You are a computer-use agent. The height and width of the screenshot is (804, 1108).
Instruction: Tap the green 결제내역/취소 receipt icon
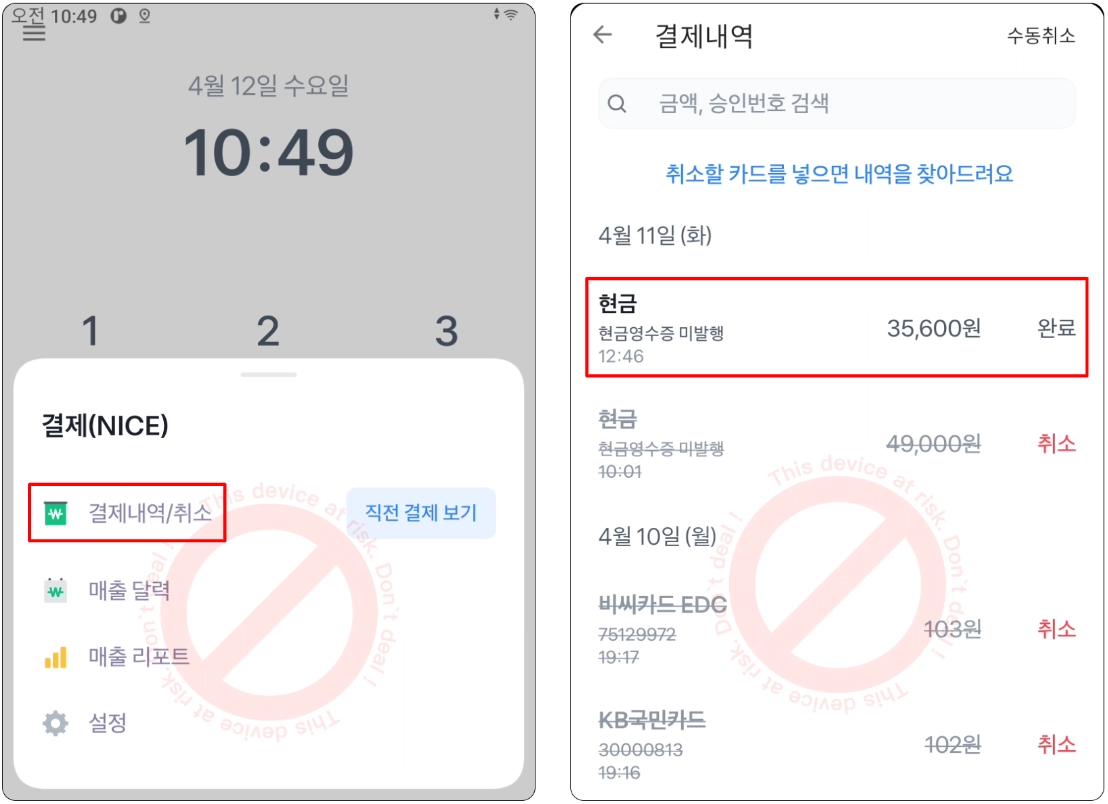56,513
